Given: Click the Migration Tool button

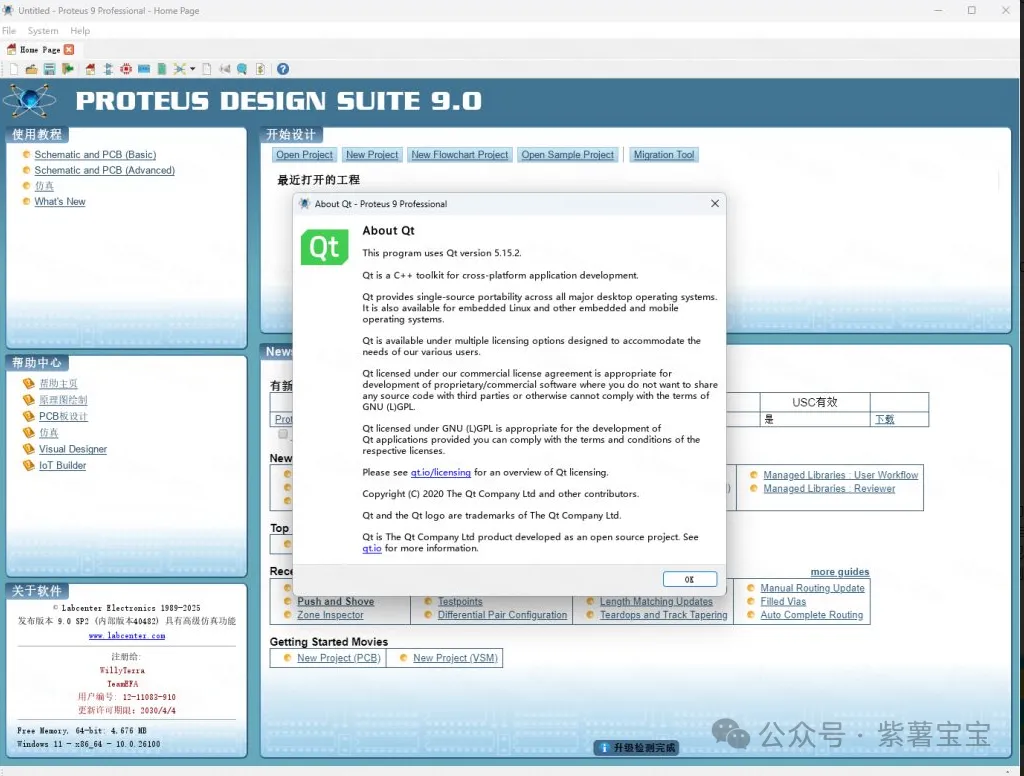Looking at the screenshot, I should (x=663, y=155).
